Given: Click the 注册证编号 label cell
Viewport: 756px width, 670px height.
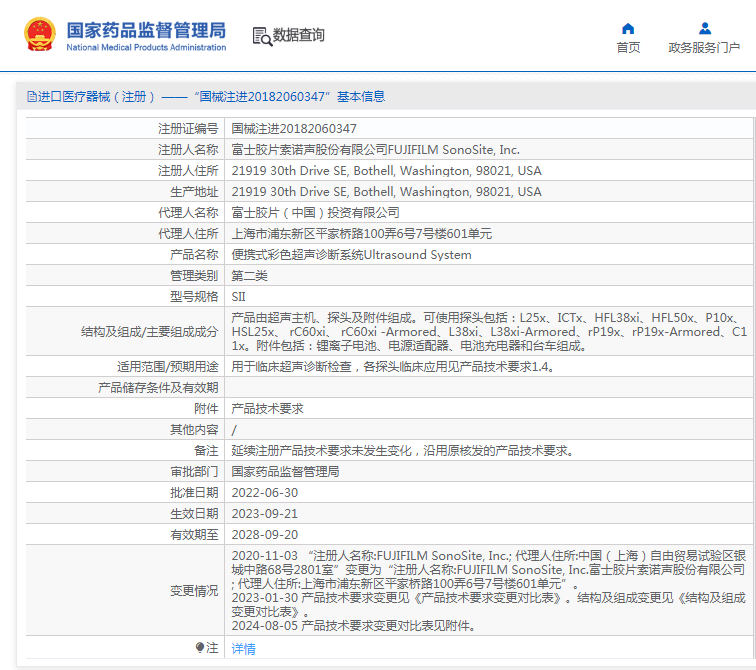Looking at the screenshot, I should [125, 129].
